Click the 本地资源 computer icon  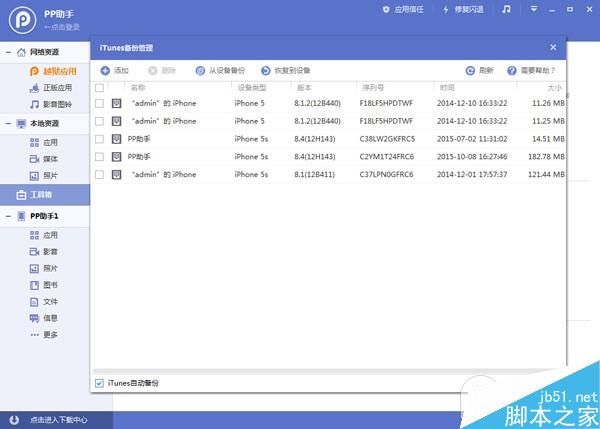pos(21,124)
